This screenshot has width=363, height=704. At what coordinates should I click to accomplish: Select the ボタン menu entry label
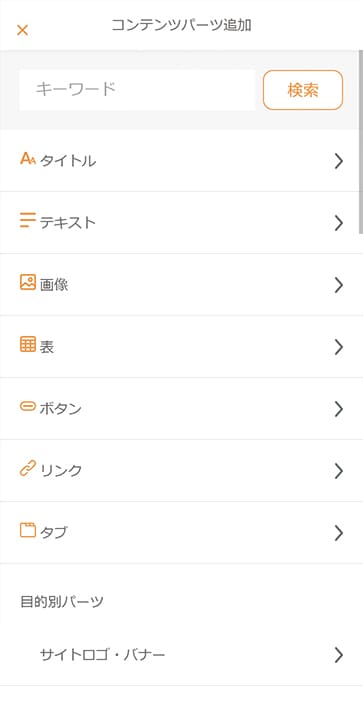click(61, 409)
